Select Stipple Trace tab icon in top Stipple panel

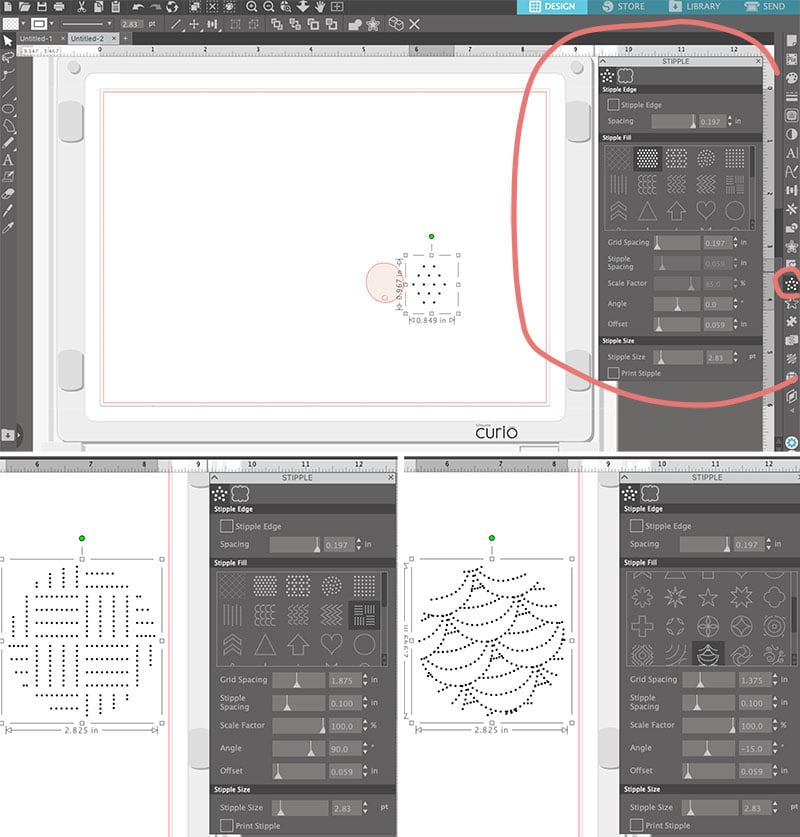(625, 76)
